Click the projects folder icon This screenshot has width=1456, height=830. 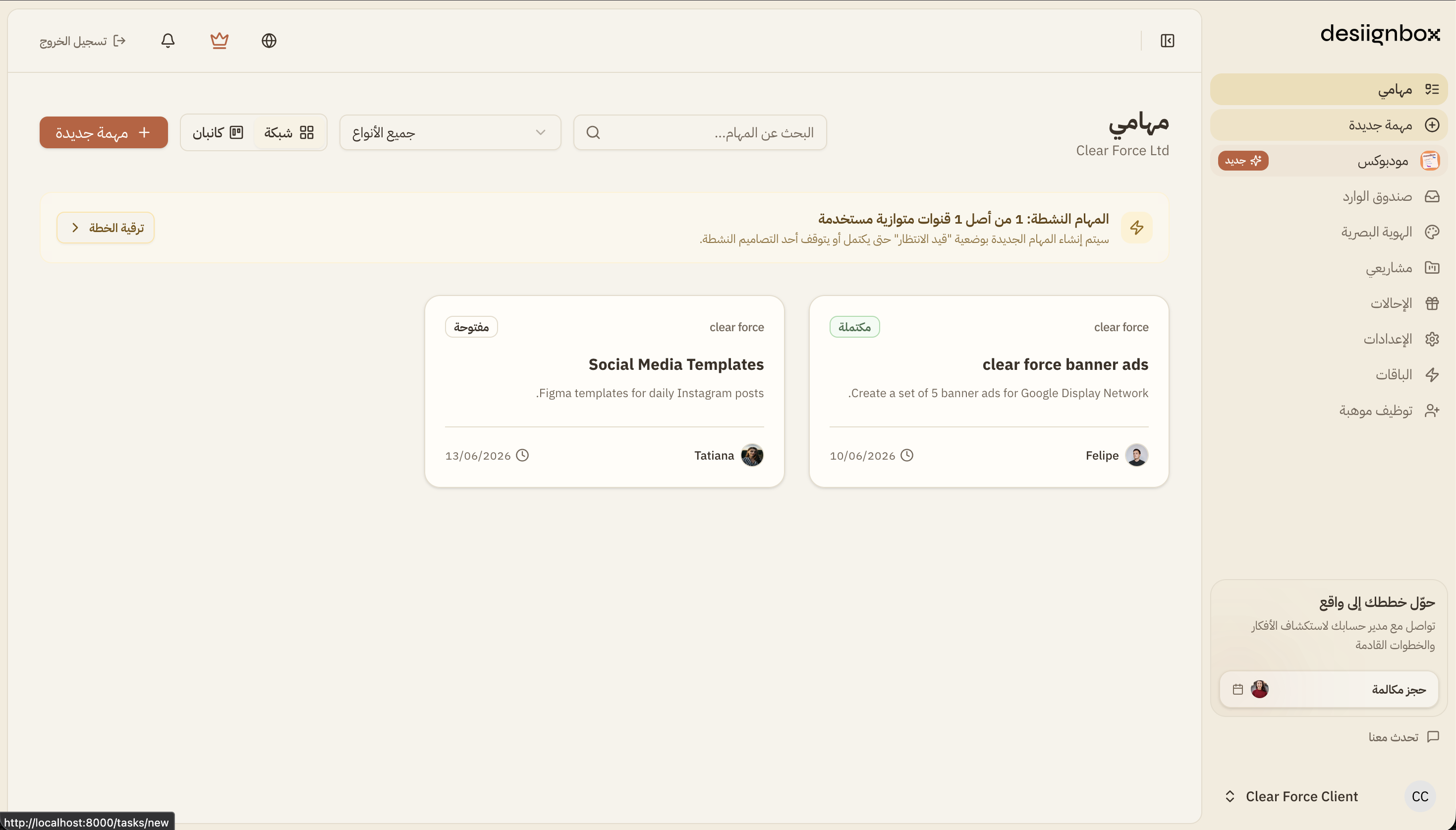[1432, 267]
